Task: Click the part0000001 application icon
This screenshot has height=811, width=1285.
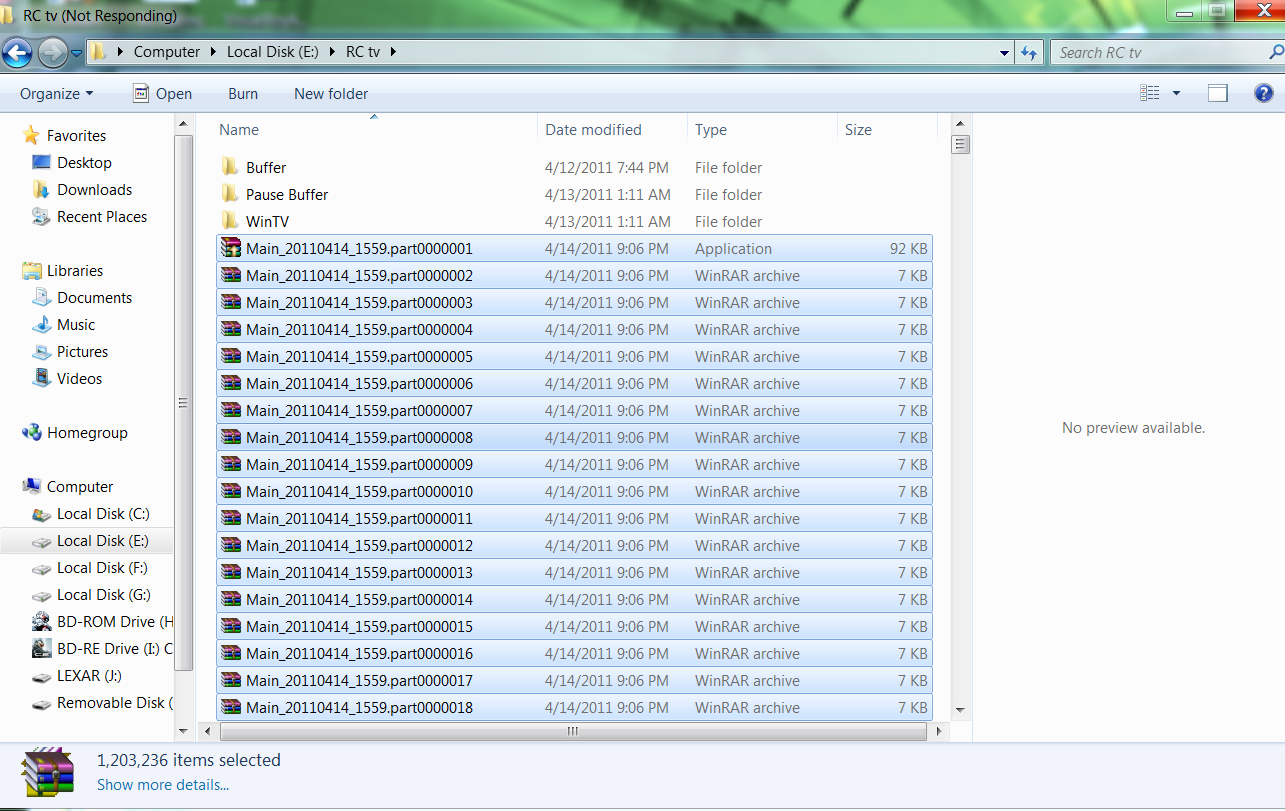Action: tap(231, 248)
